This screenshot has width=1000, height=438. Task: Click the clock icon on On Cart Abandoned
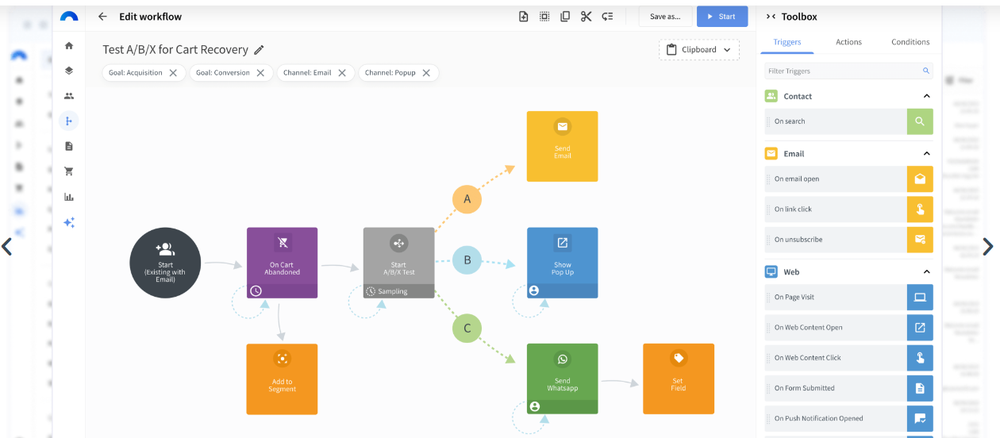coord(256,291)
